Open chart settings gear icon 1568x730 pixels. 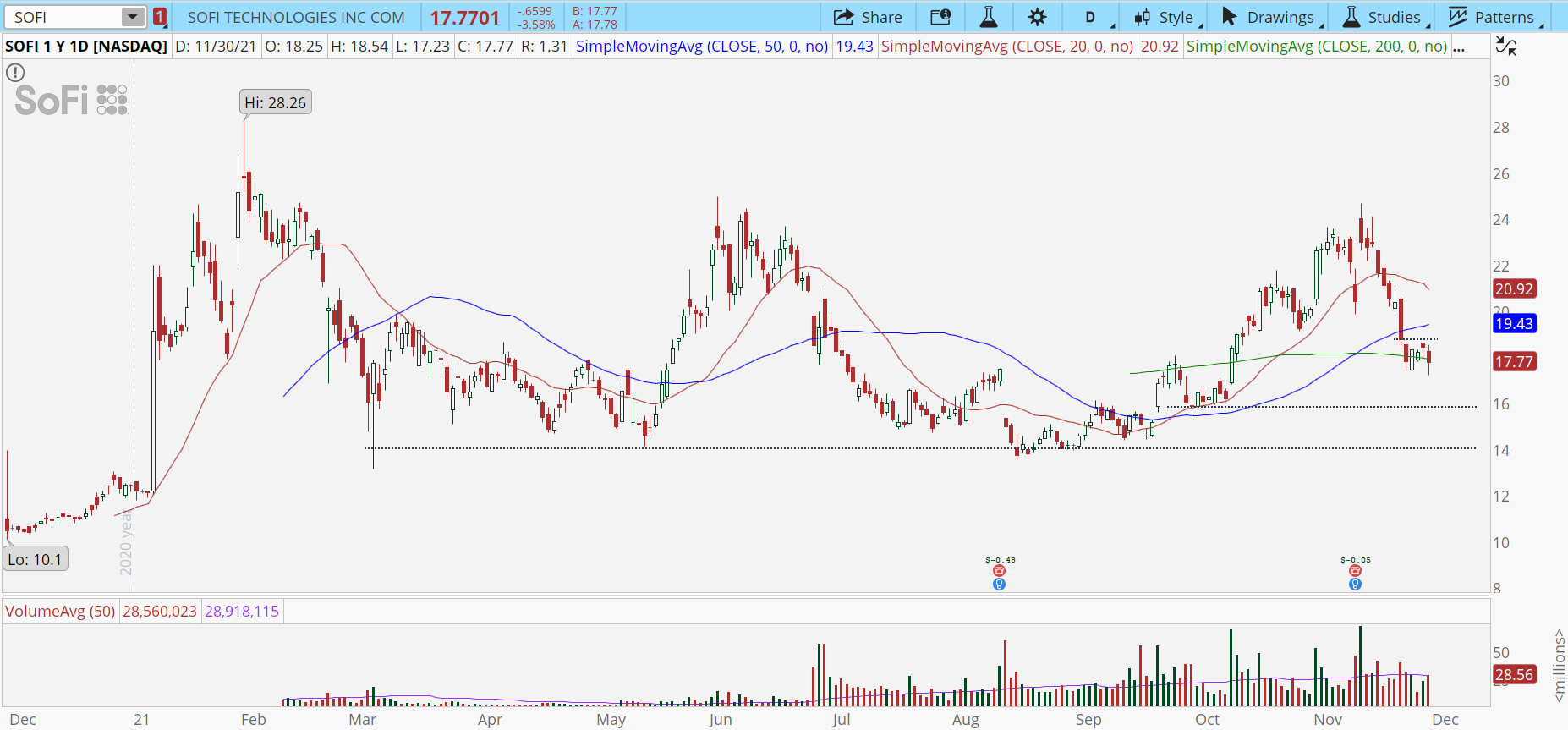point(1037,17)
